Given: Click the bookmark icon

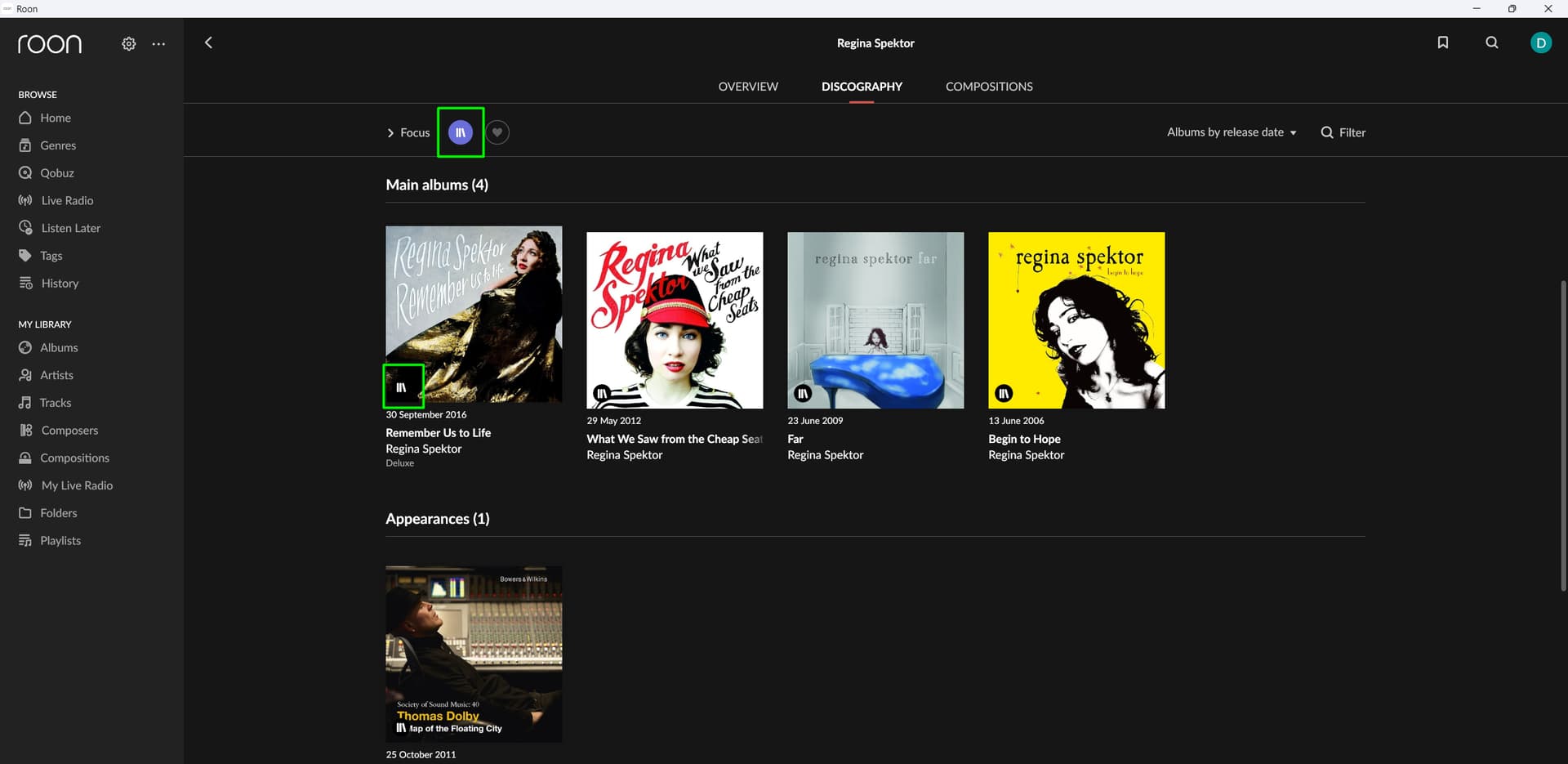Looking at the screenshot, I should [x=1443, y=42].
